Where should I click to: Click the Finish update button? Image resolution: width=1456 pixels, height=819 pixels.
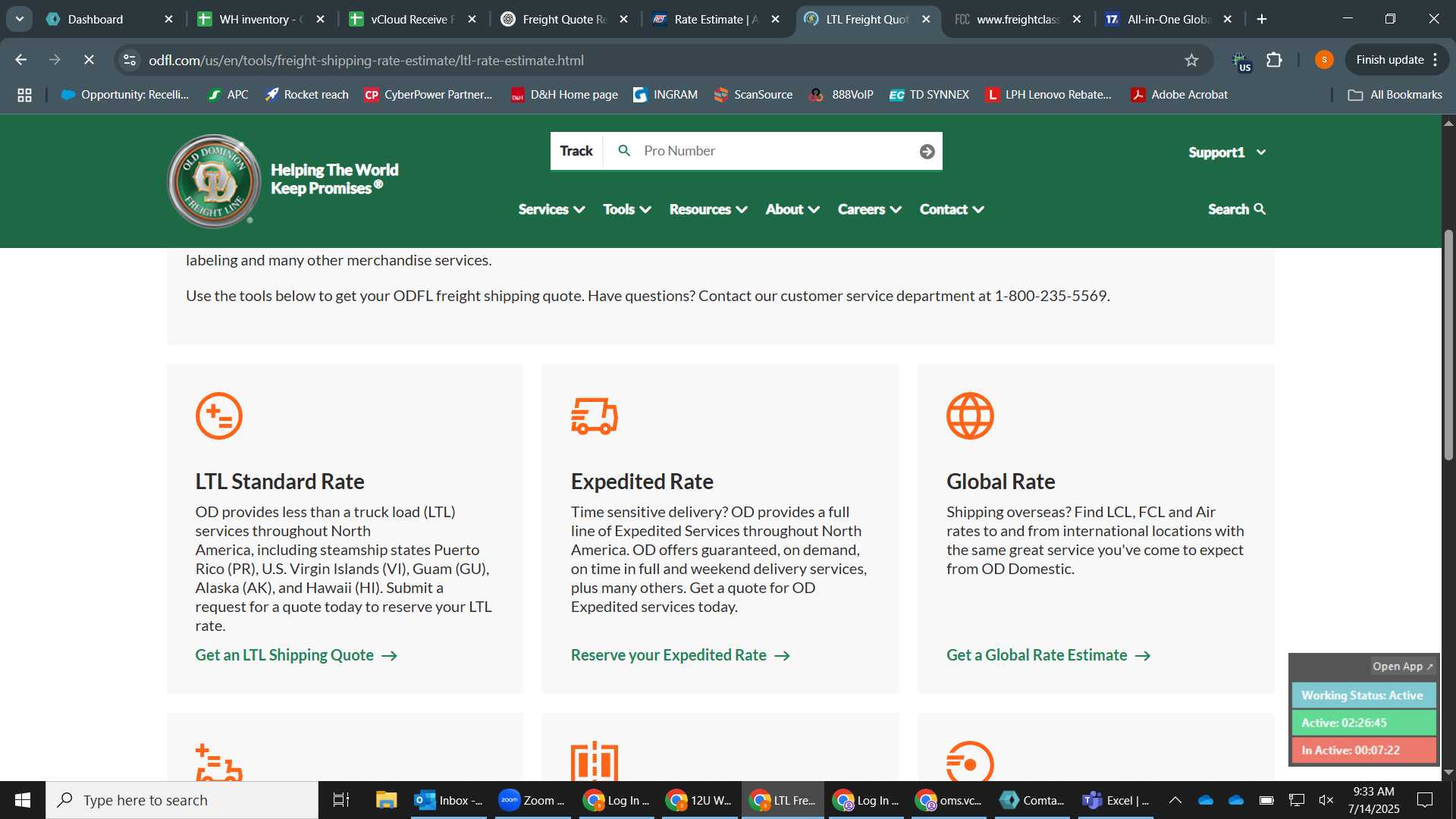[x=1396, y=60]
